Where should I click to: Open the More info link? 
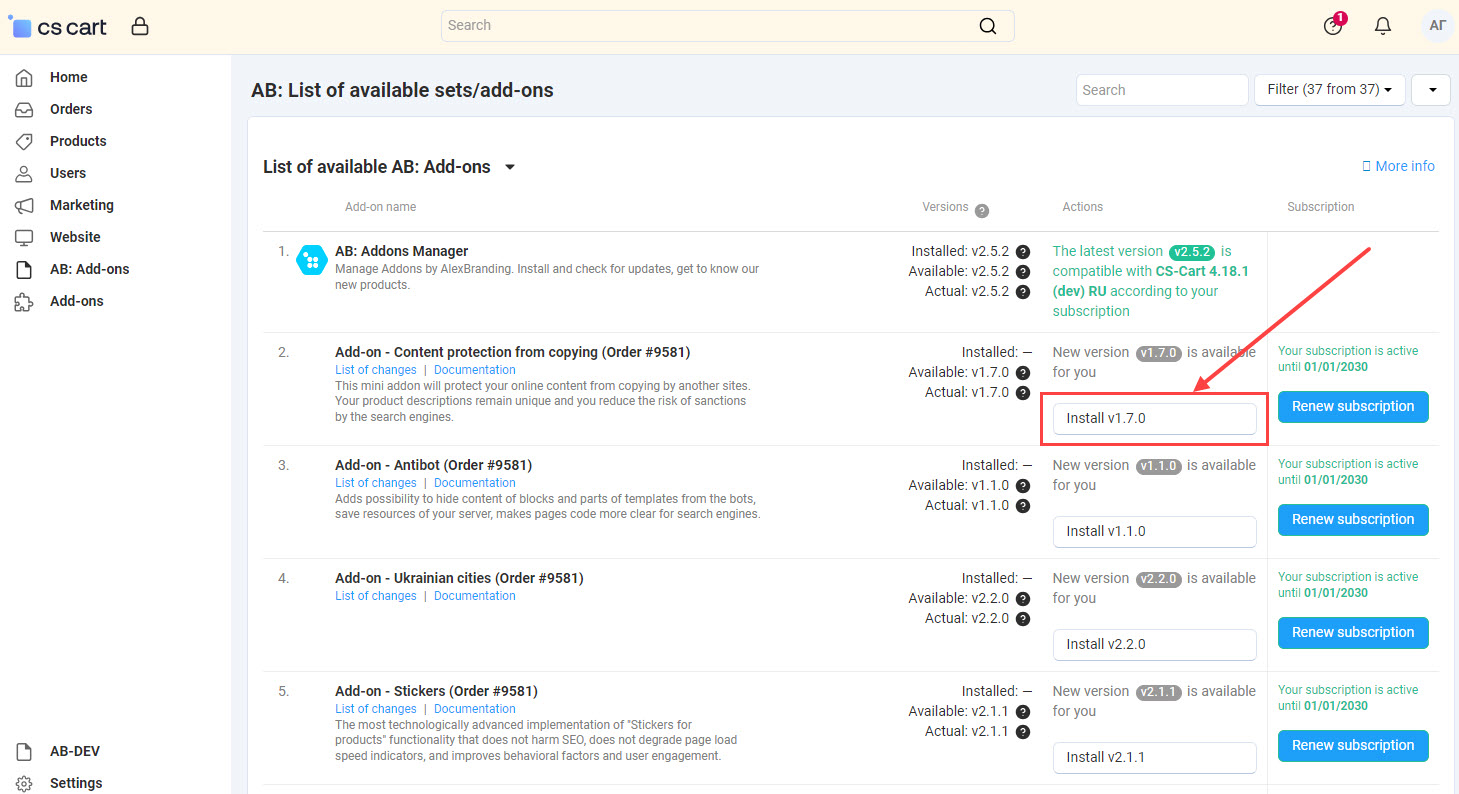click(x=1398, y=167)
